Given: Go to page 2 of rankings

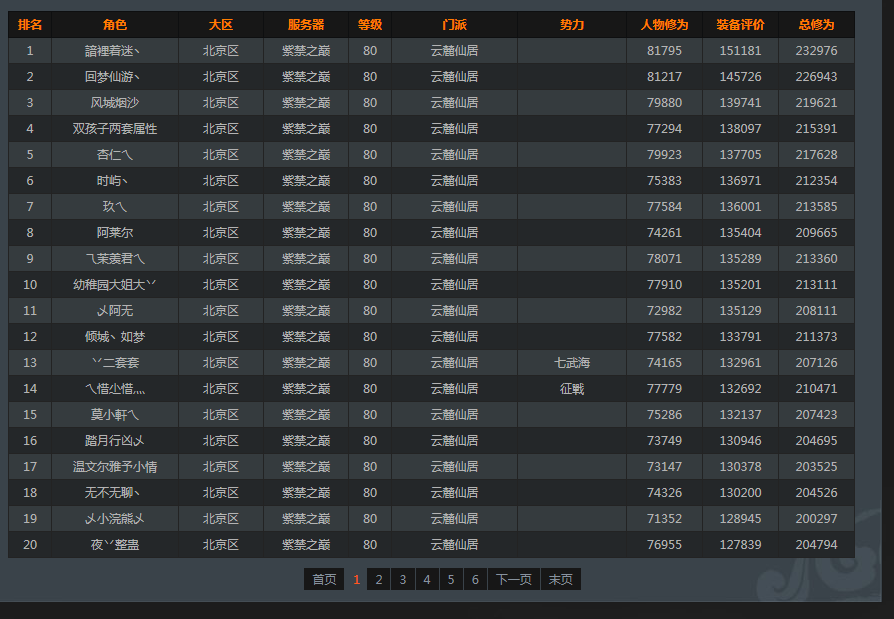Looking at the screenshot, I should pos(379,580).
